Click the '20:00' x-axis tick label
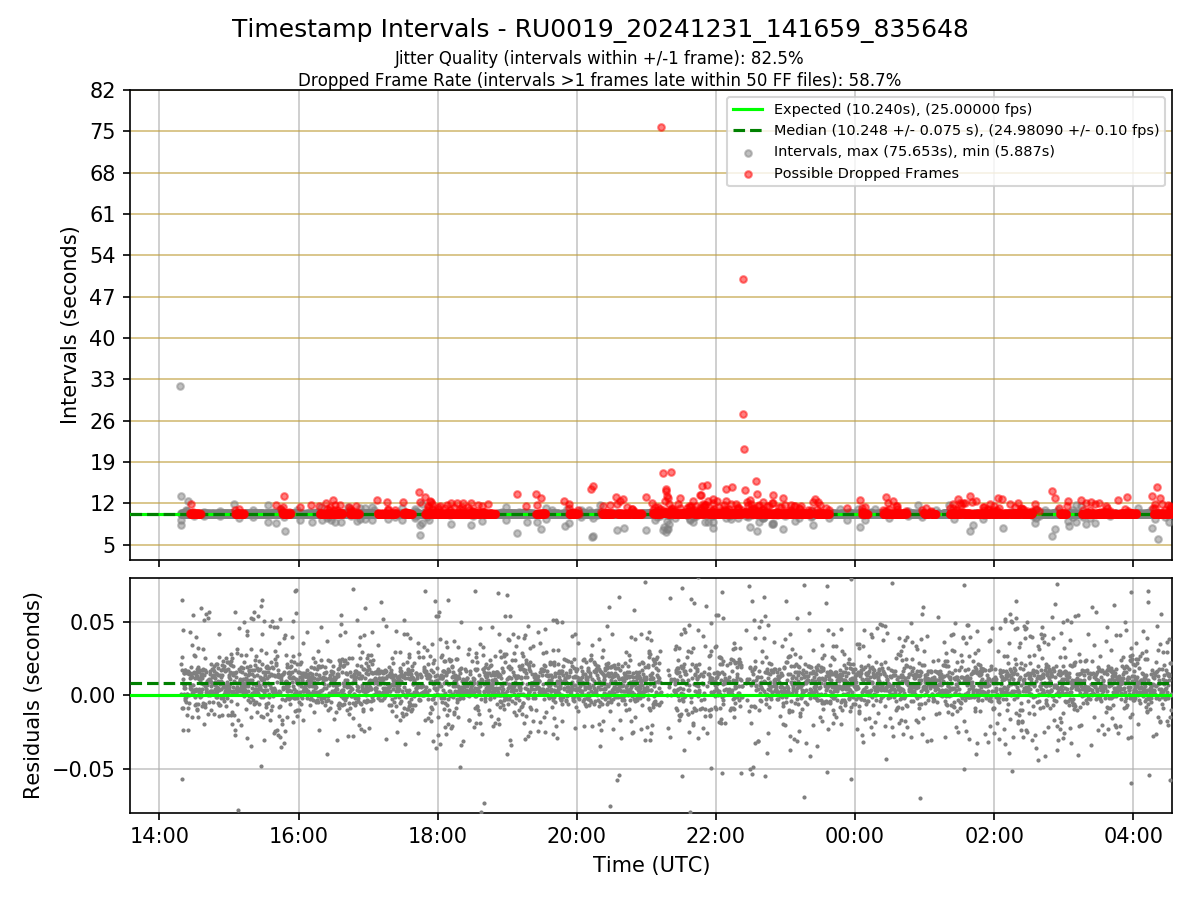Image resolution: width=1200 pixels, height=900 pixels. pos(576,834)
